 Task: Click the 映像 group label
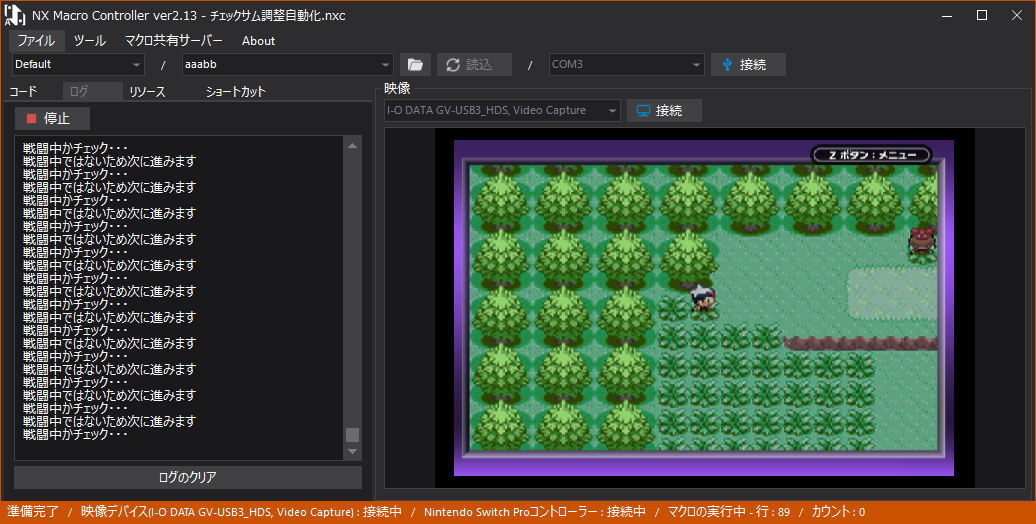397,89
